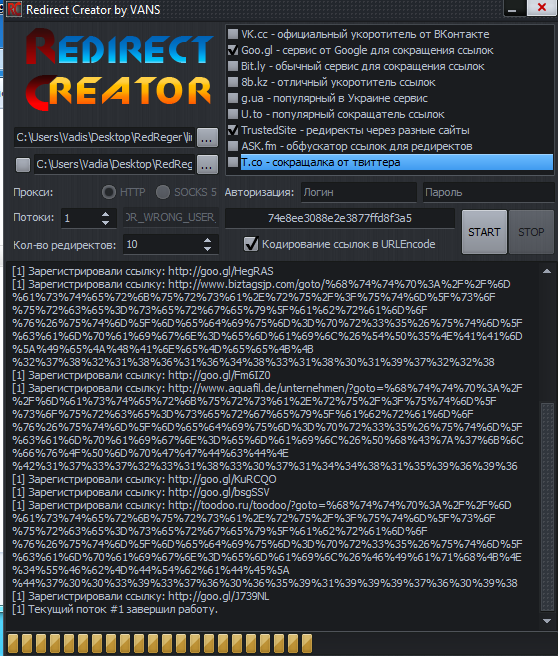Click the key field 74e8ee3088e2e3877ffd8f3a5

pyautogui.click(x=340, y=218)
